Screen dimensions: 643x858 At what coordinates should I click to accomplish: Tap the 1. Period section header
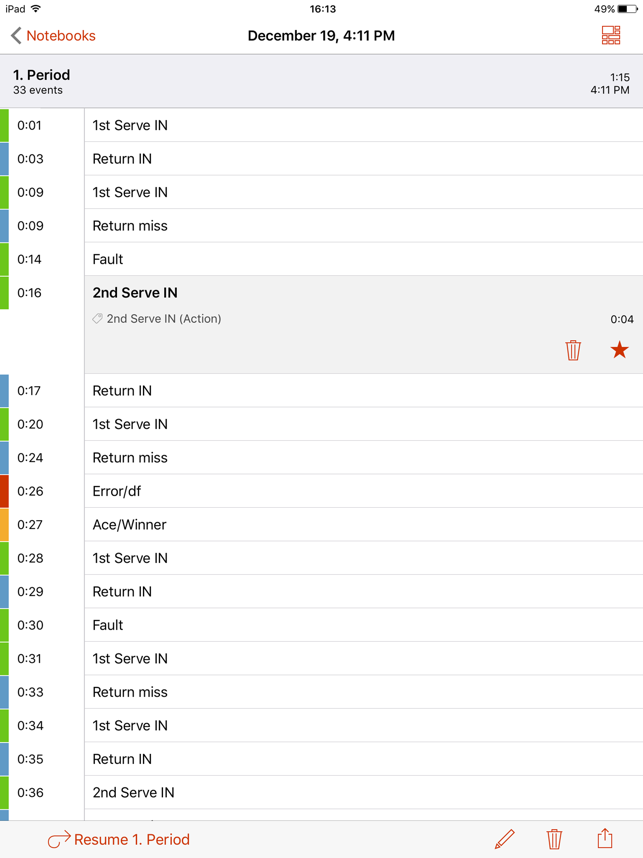click(321, 81)
